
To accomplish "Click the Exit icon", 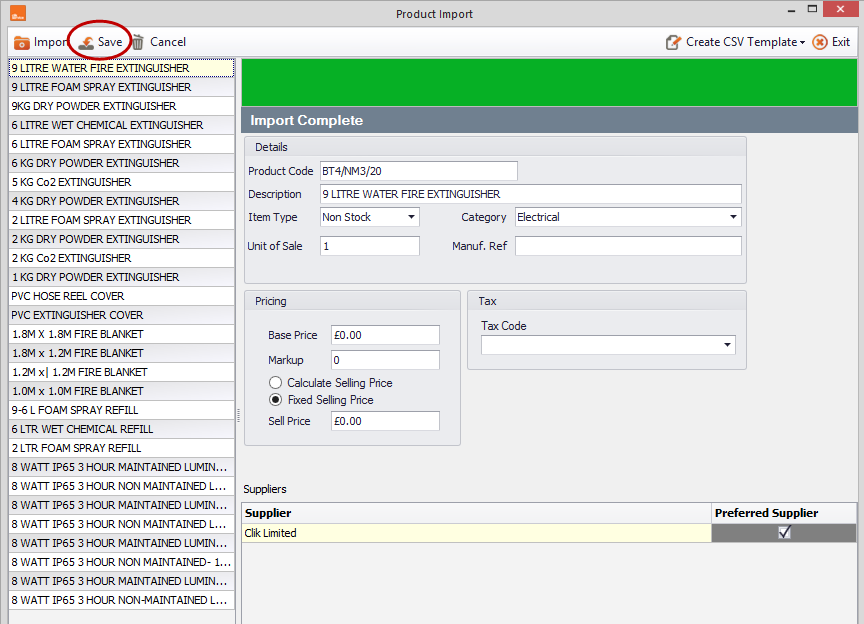I will (820, 42).
